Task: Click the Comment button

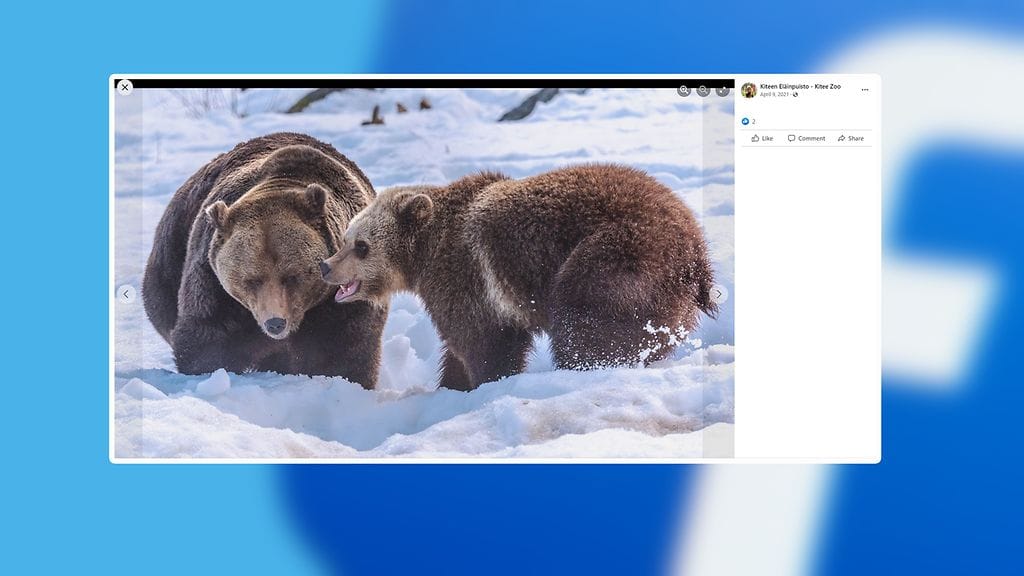Action: click(x=806, y=138)
